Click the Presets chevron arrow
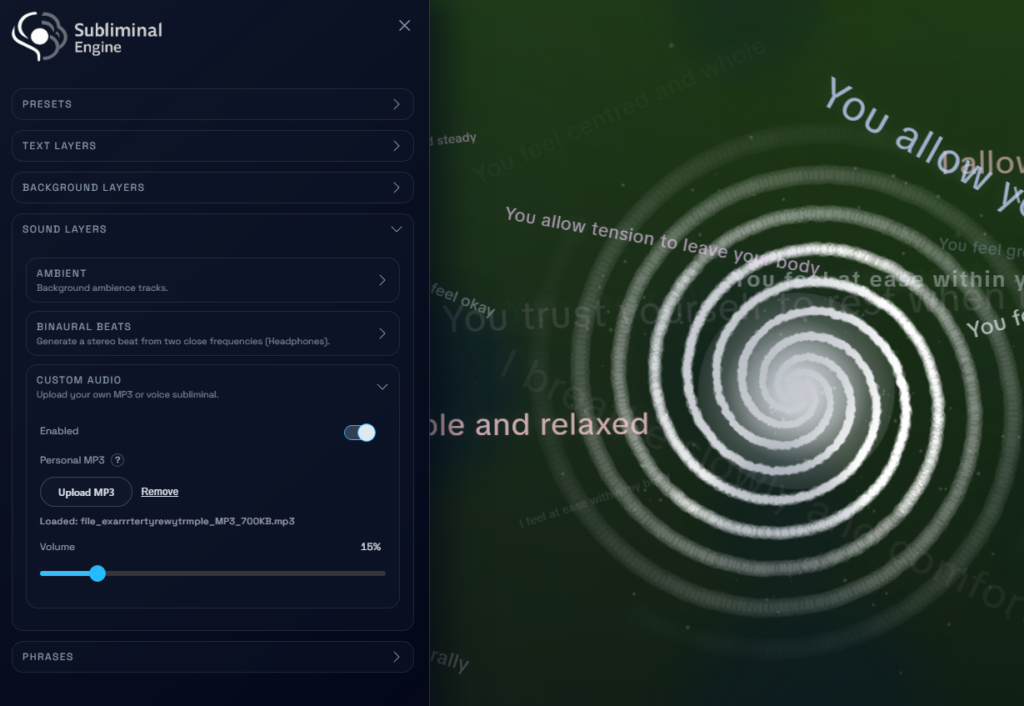This screenshot has width=1024, height=706. [x=396, y=104]
